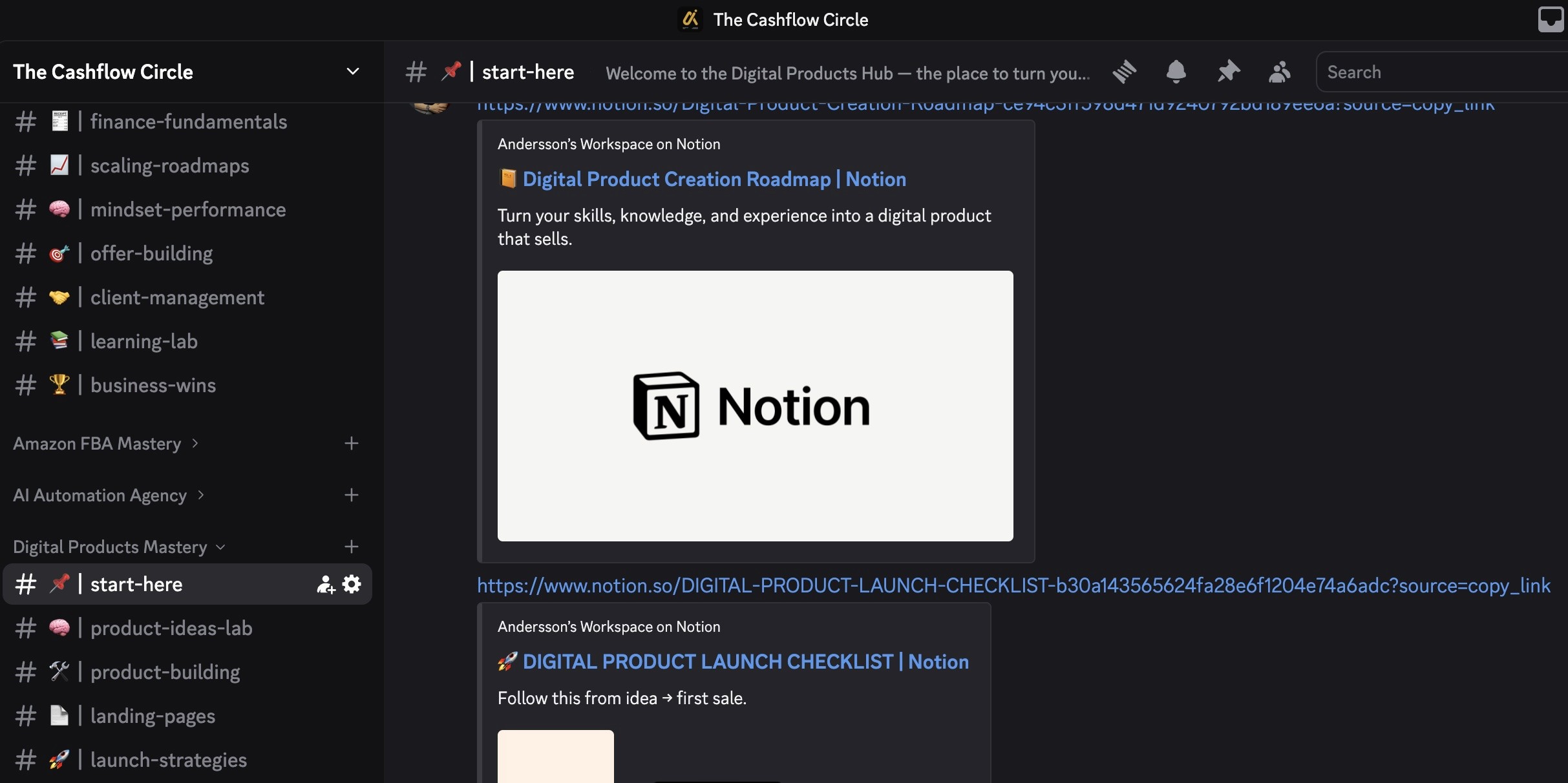Click invite people icon on start-here
Viewport: 1568px width, 783px height.
[325, 585]
